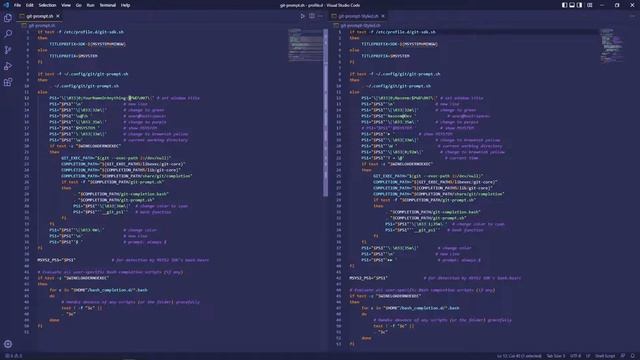This screenshot has height=360, width=640.
Task: Open the Run menu
Action: 90,5
